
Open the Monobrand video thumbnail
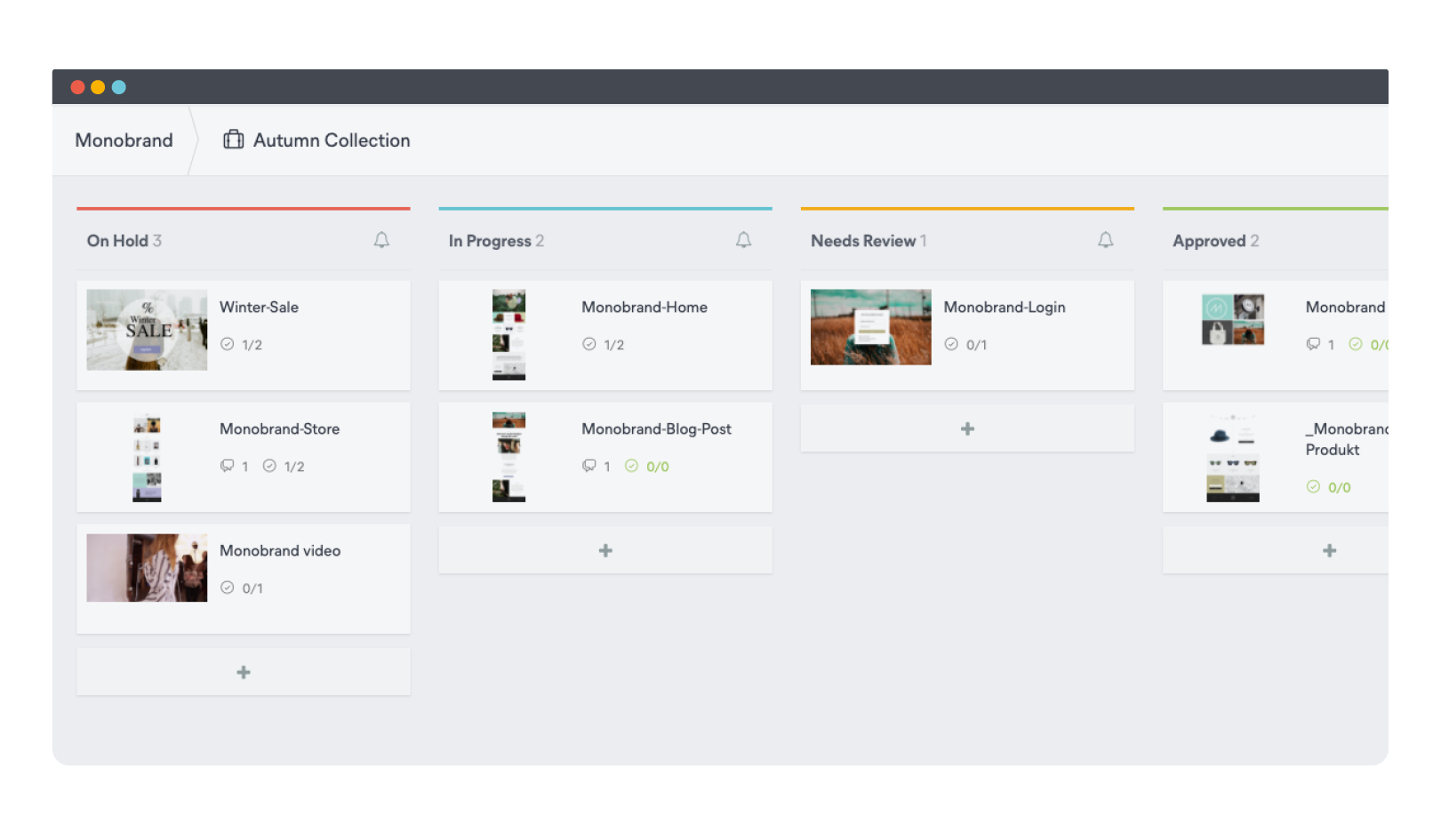coord(147,568)
